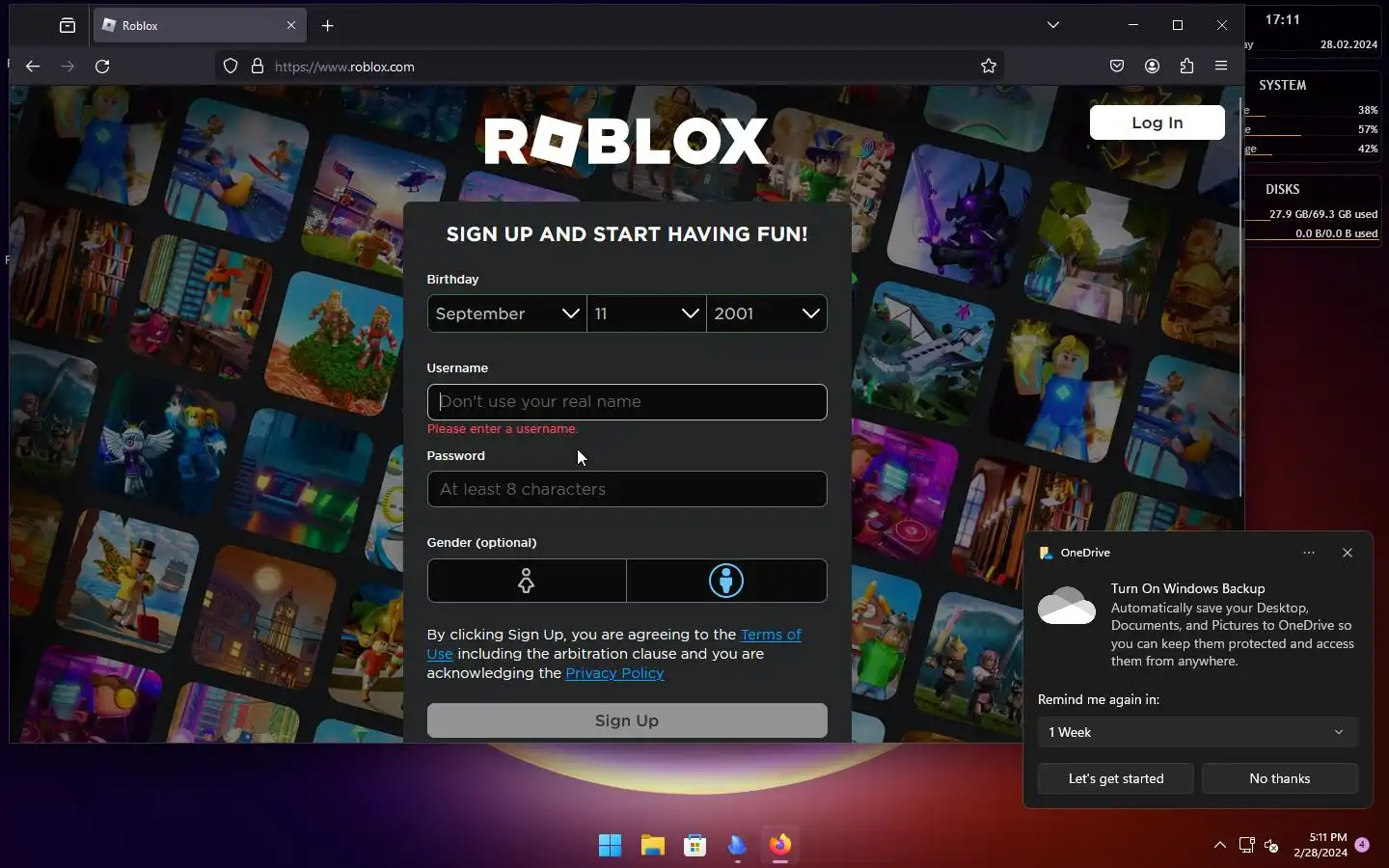
Task: Click the No thanks button
Action: [1280, 778]
